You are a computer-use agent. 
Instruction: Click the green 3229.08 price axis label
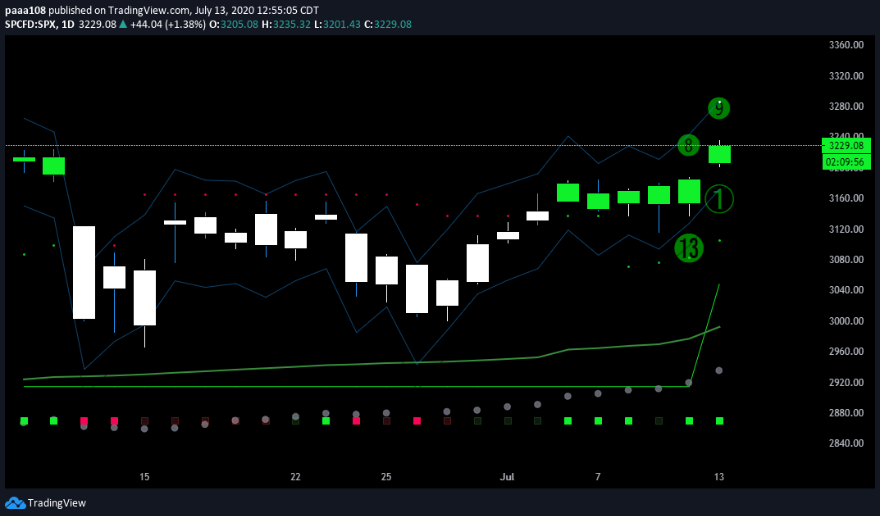[x=846, y=145]
